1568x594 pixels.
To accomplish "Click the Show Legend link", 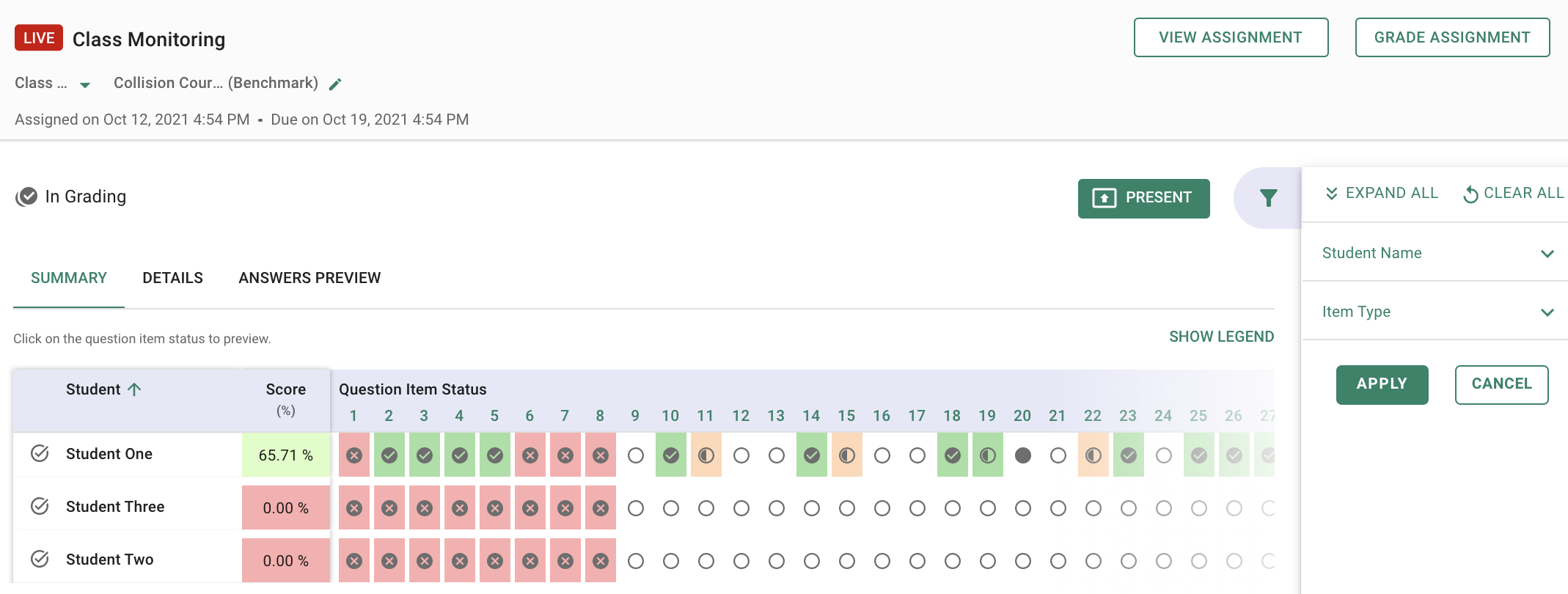I will click(1221, 337).
